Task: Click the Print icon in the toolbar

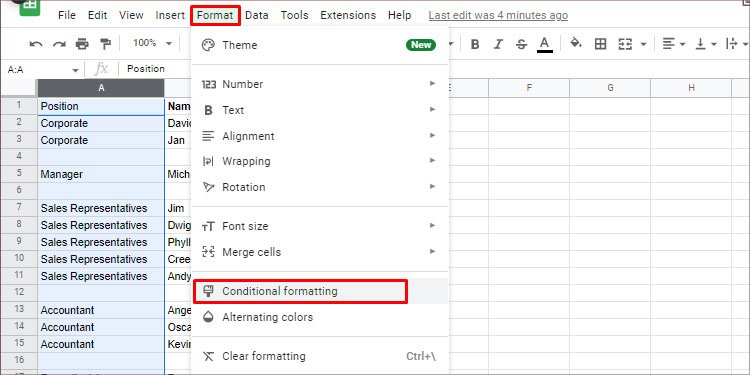Action: (x=82, y=44)
